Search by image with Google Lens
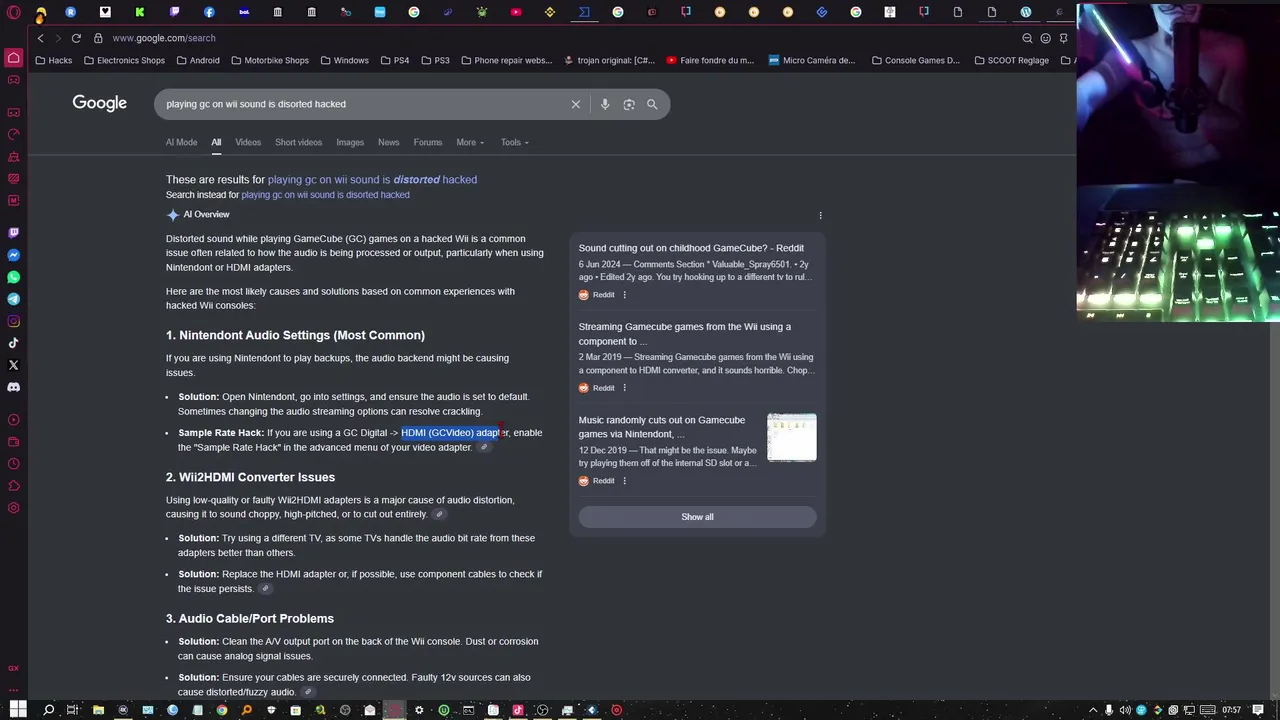Image resolution: width=1280 pixels, height=720 pixels. pos(629,104)
